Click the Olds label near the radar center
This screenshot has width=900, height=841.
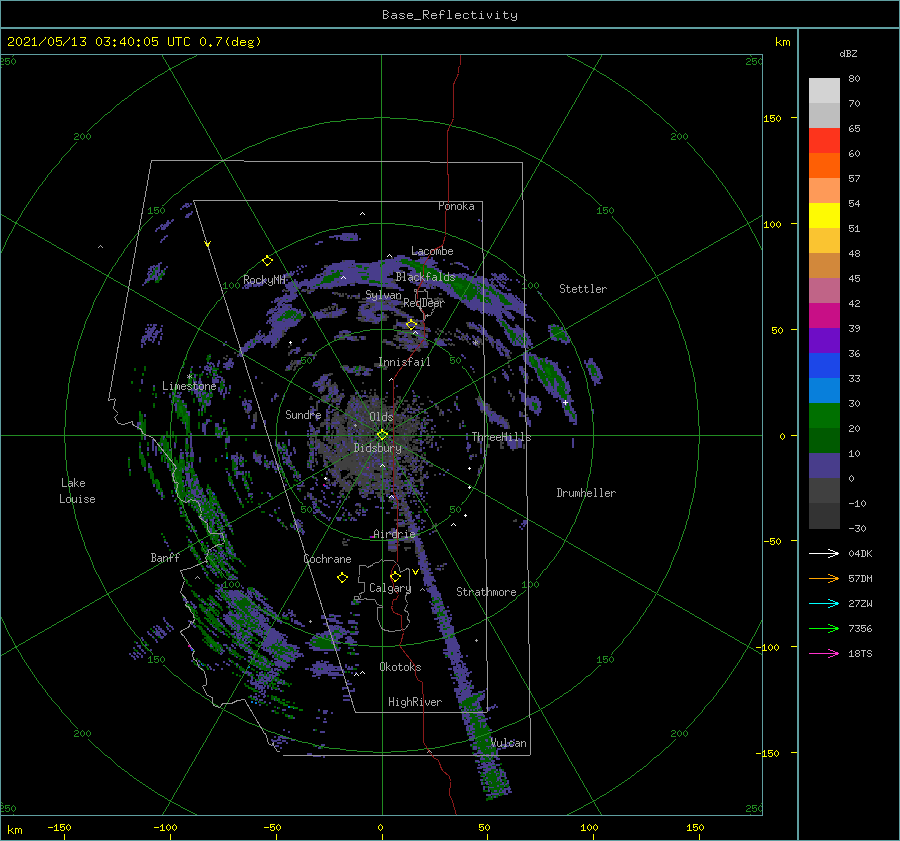coord(381,417)
